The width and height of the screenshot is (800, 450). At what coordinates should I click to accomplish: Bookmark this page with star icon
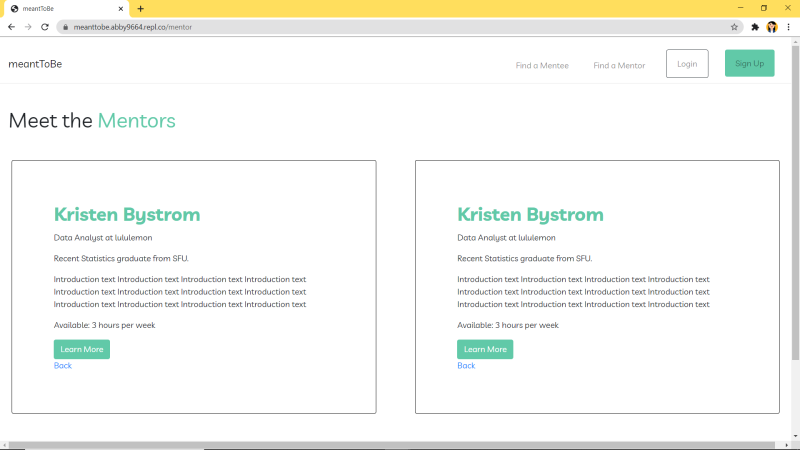pyautogui.click(x=734, y=27)
